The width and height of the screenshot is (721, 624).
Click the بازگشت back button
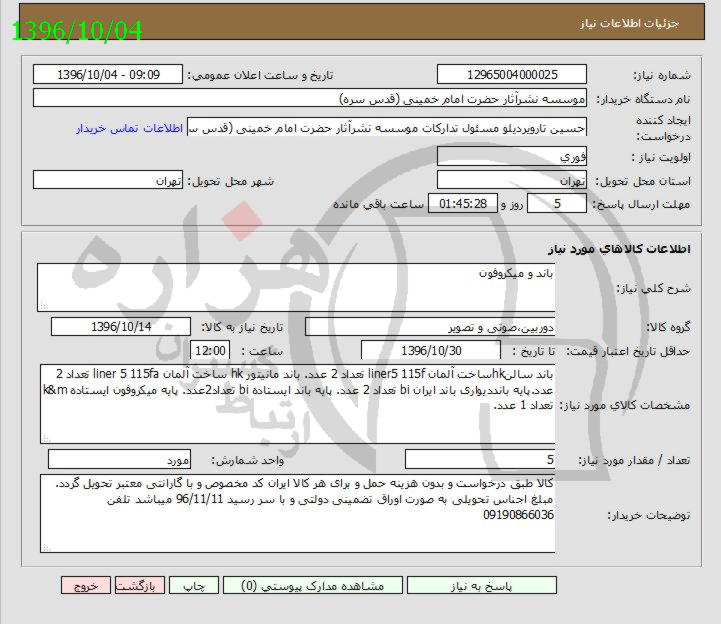(x=140, y=585)
